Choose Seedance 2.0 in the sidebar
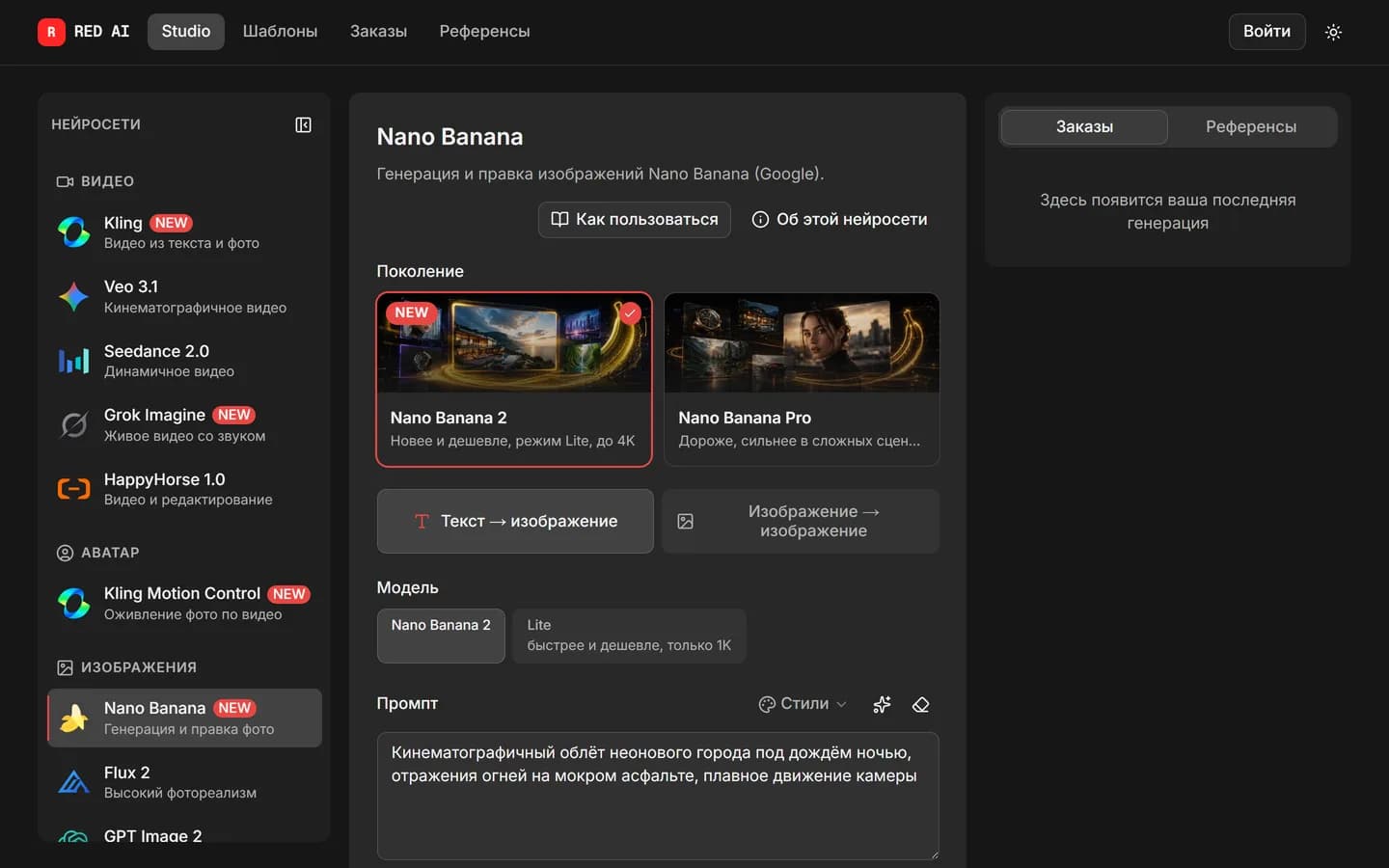Screen dimensions: 1389x868 [184, 361]
